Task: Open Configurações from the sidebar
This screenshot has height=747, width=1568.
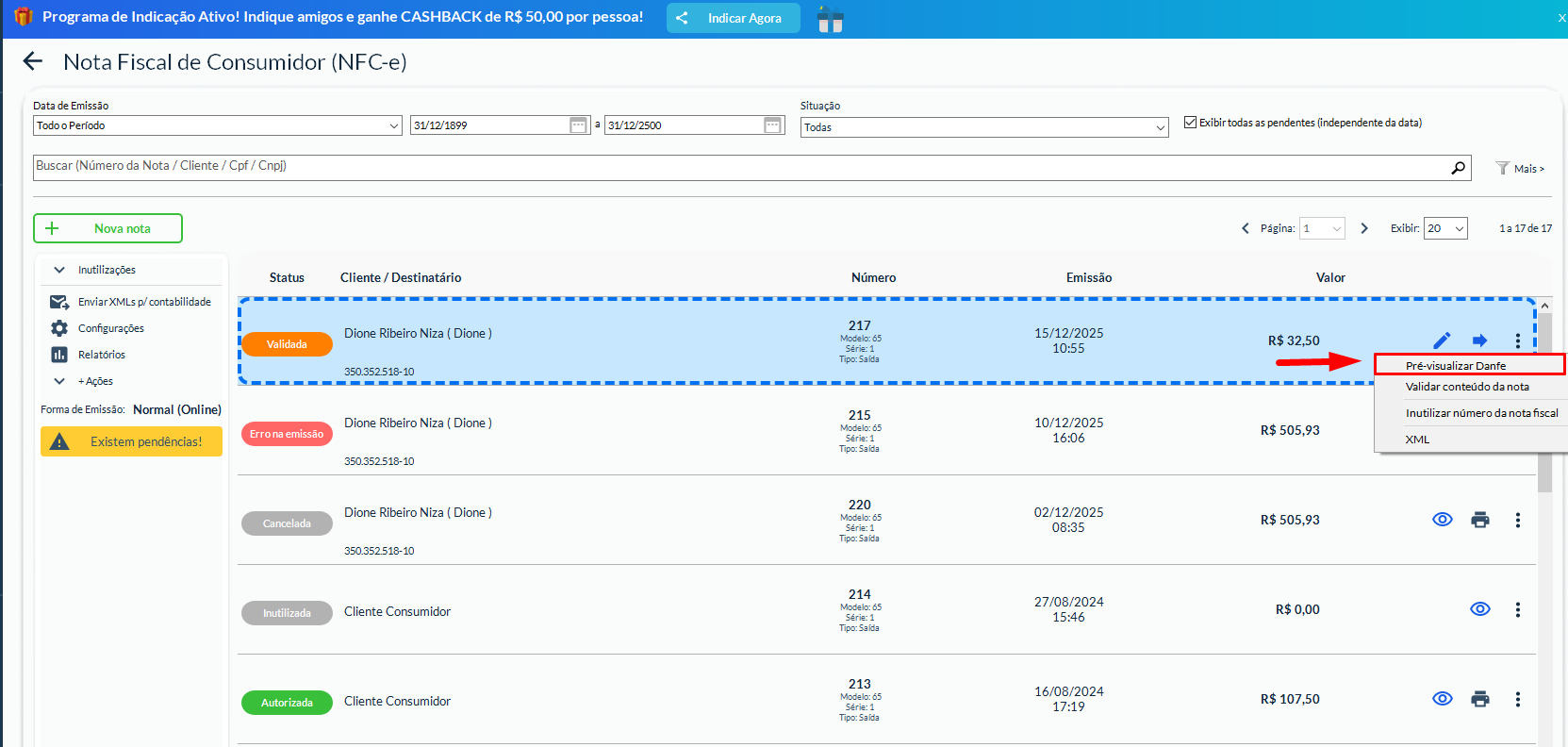Action: (x=110, y=328)
